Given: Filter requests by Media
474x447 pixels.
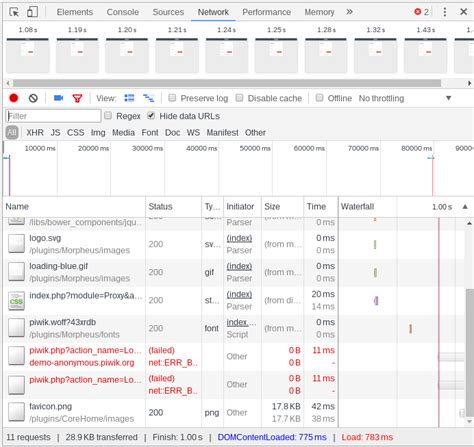Looking at the screenshot, I should pyautogui.click(x=123, y=133).
